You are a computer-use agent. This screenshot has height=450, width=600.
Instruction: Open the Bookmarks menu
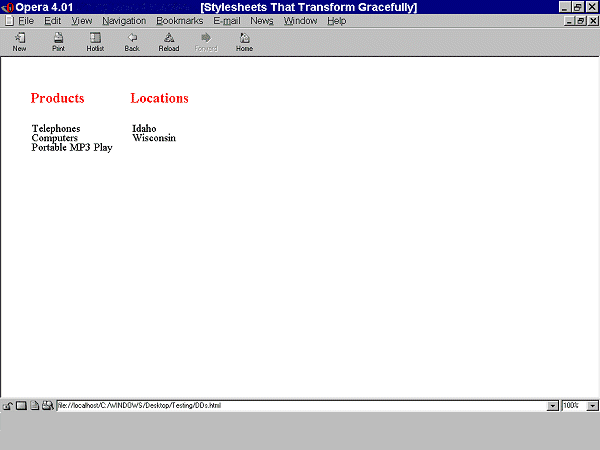click(x=179, y=21)
